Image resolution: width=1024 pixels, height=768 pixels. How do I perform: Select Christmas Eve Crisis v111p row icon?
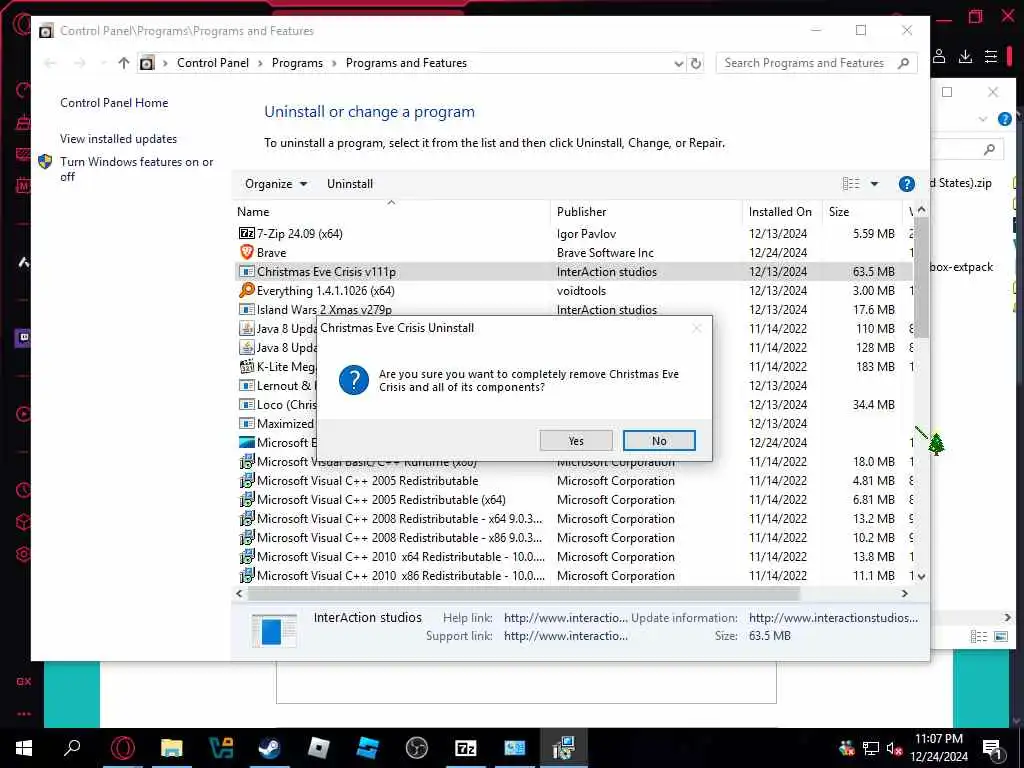(x=246, y=271)
